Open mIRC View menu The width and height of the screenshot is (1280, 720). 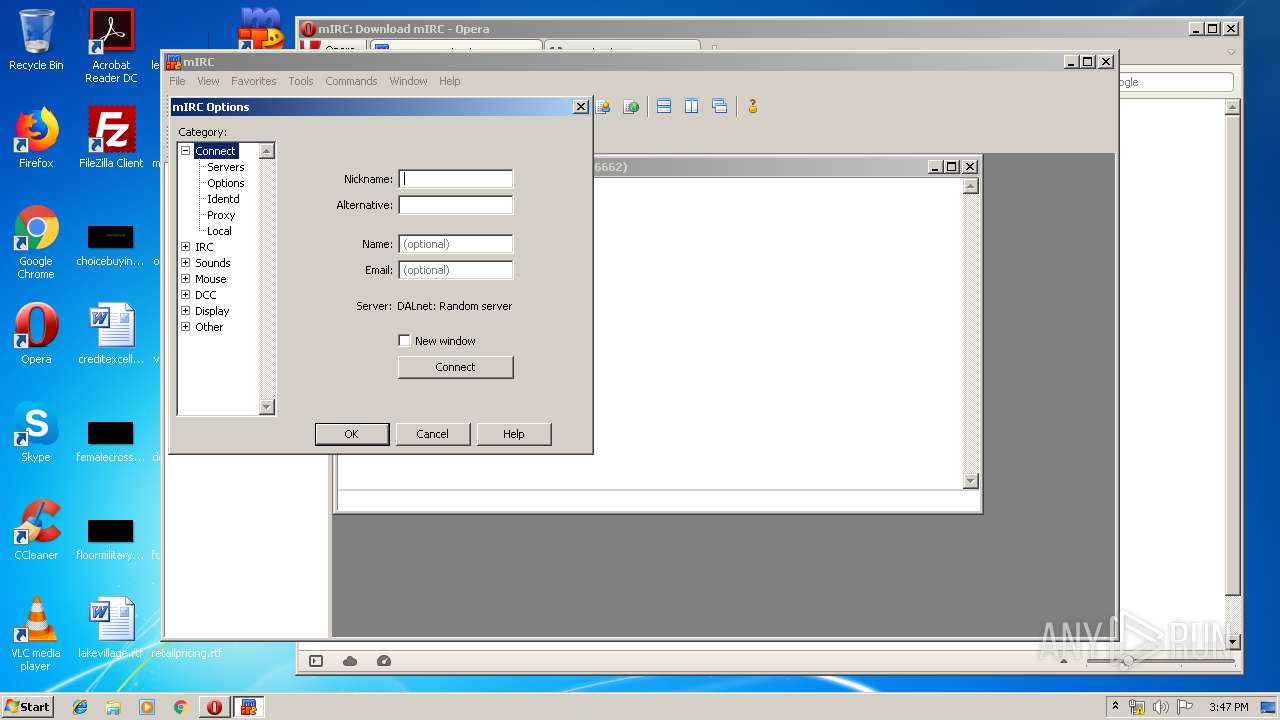208,81
